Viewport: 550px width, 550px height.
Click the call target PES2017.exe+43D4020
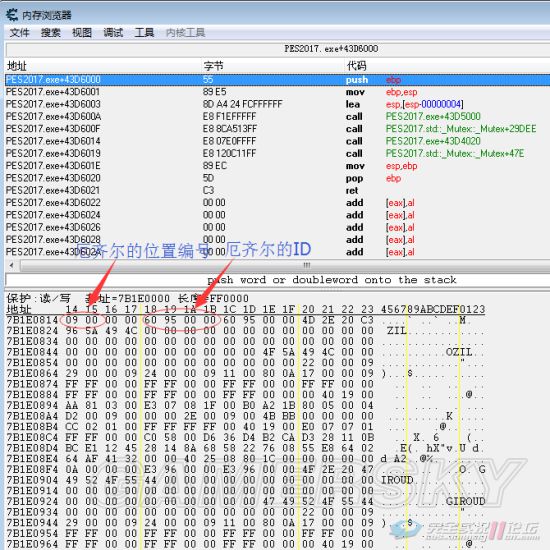point(433,141)
